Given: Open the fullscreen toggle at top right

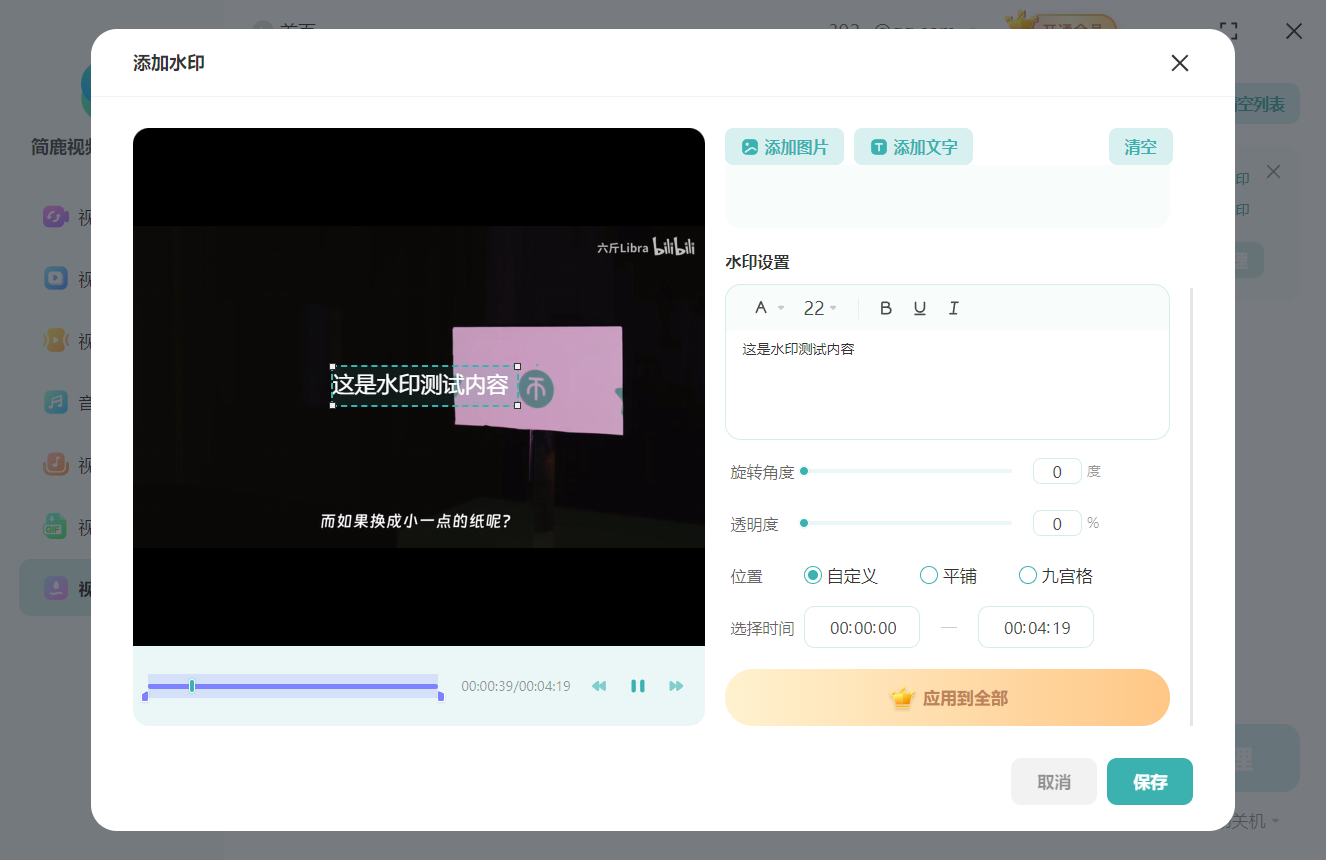Looking at the screenshot, I should 1229,31.
